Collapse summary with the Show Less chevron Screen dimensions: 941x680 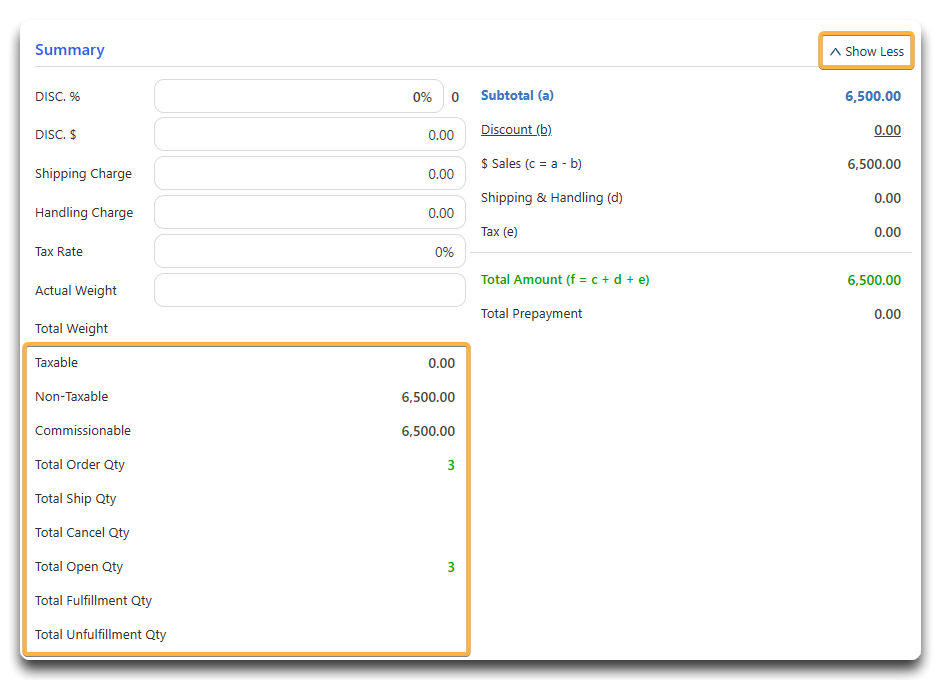(866, 50)
